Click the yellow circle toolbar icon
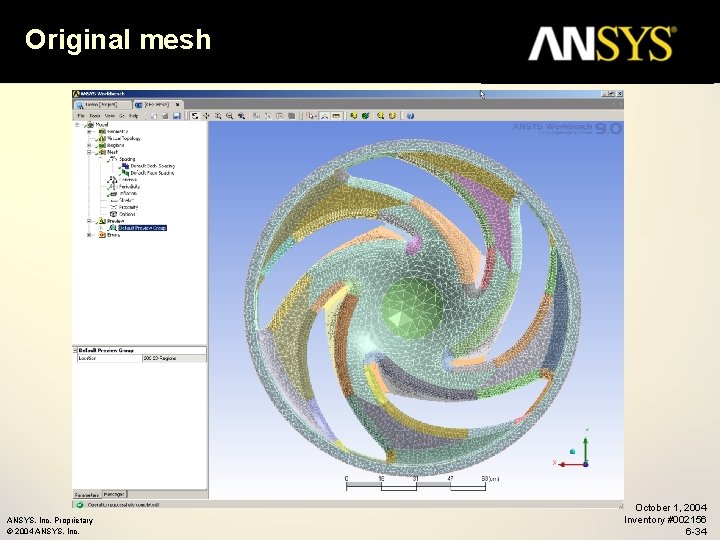The image size is (720, 540). [x=393, y=116]
